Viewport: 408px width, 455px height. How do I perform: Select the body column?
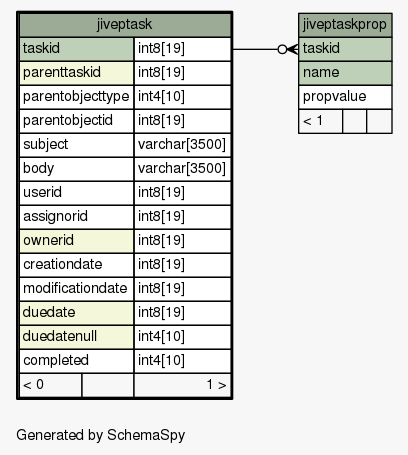coord(77,169)
